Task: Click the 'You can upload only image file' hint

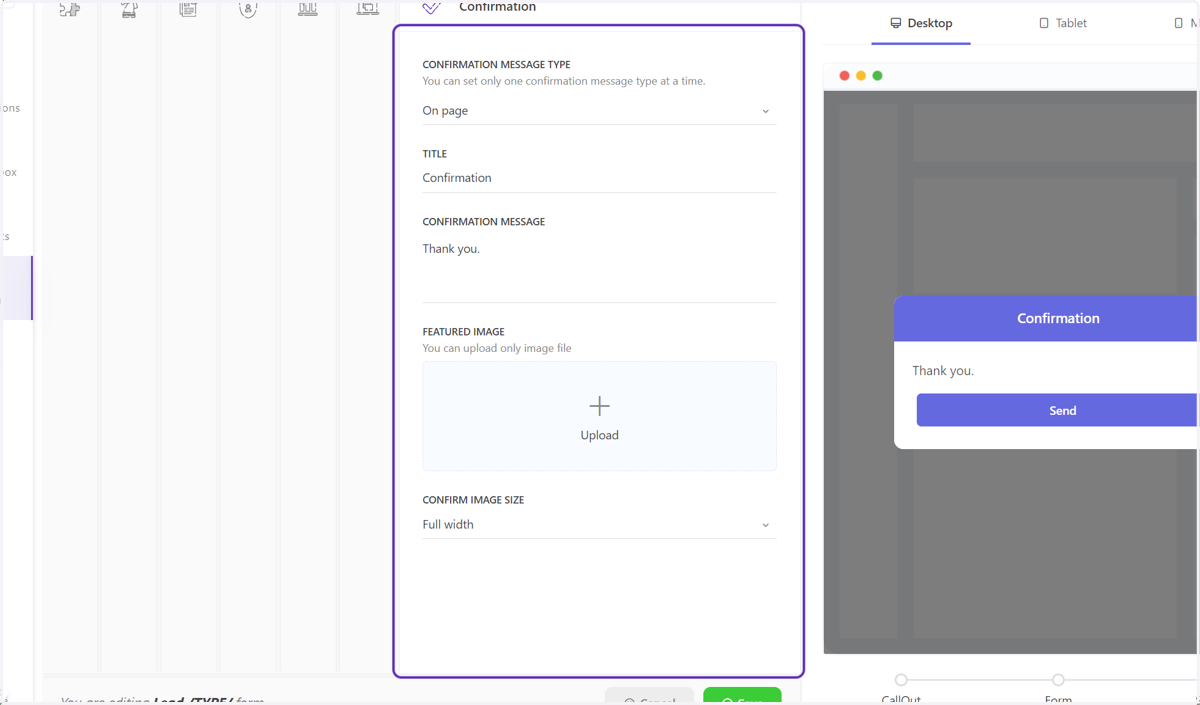Action: pos(497,348)
